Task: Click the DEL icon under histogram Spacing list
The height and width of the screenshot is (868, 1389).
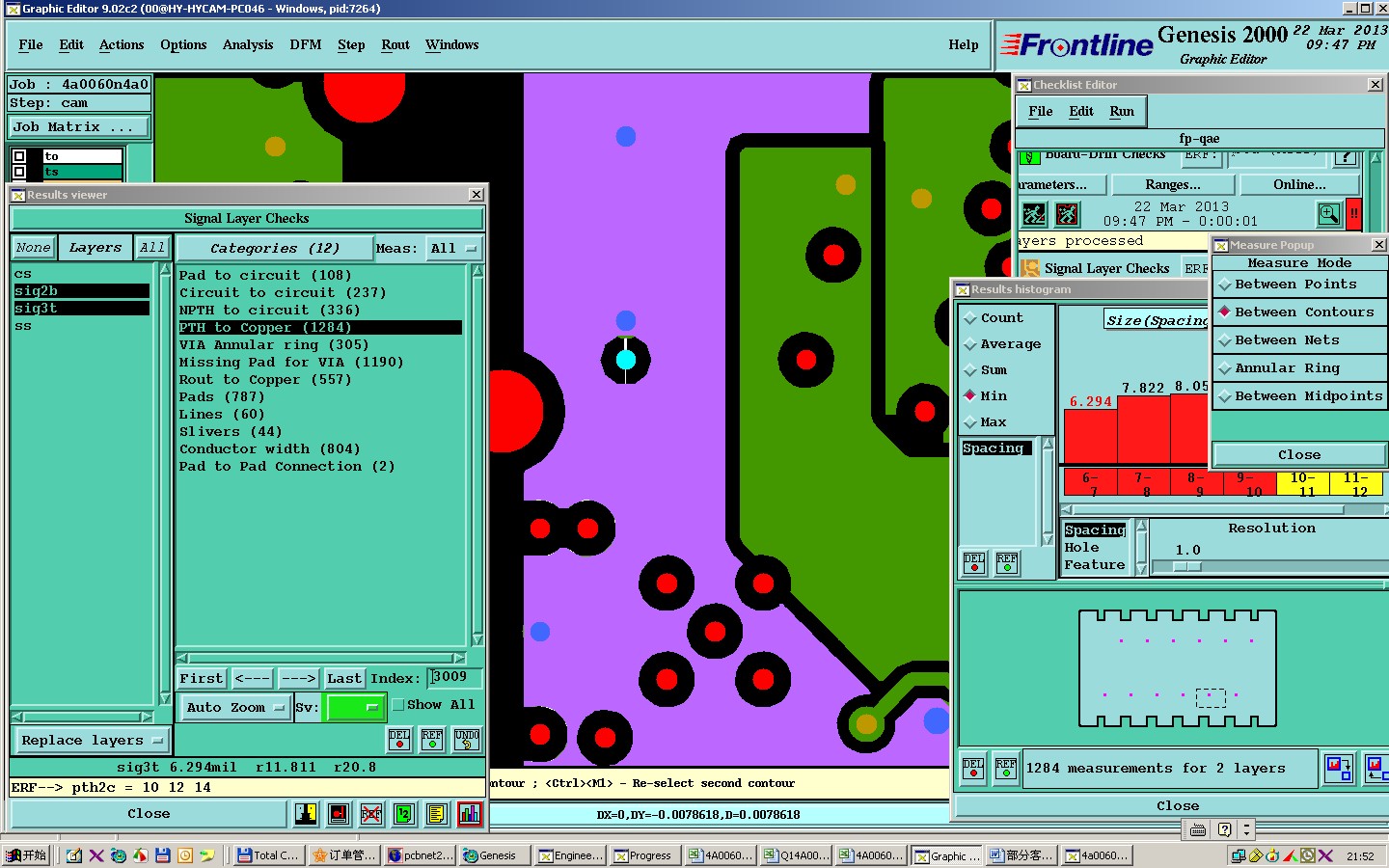Action: tap(974, 562)
